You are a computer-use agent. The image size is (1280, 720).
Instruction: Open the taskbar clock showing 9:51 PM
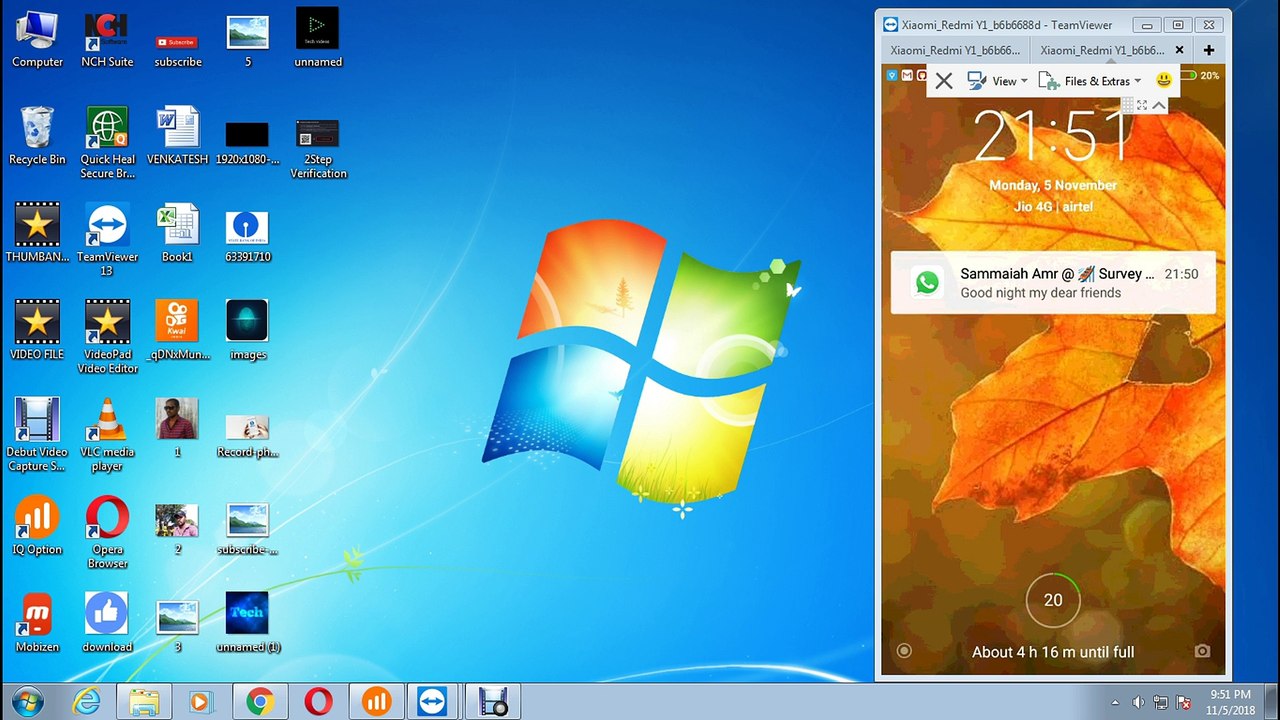pos(1230,702)
